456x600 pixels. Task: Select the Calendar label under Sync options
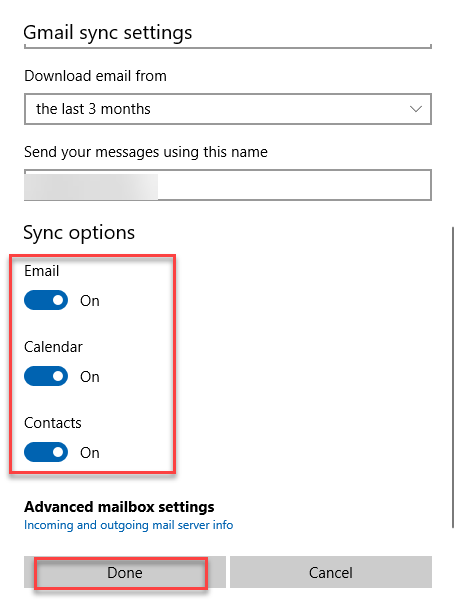53,347
